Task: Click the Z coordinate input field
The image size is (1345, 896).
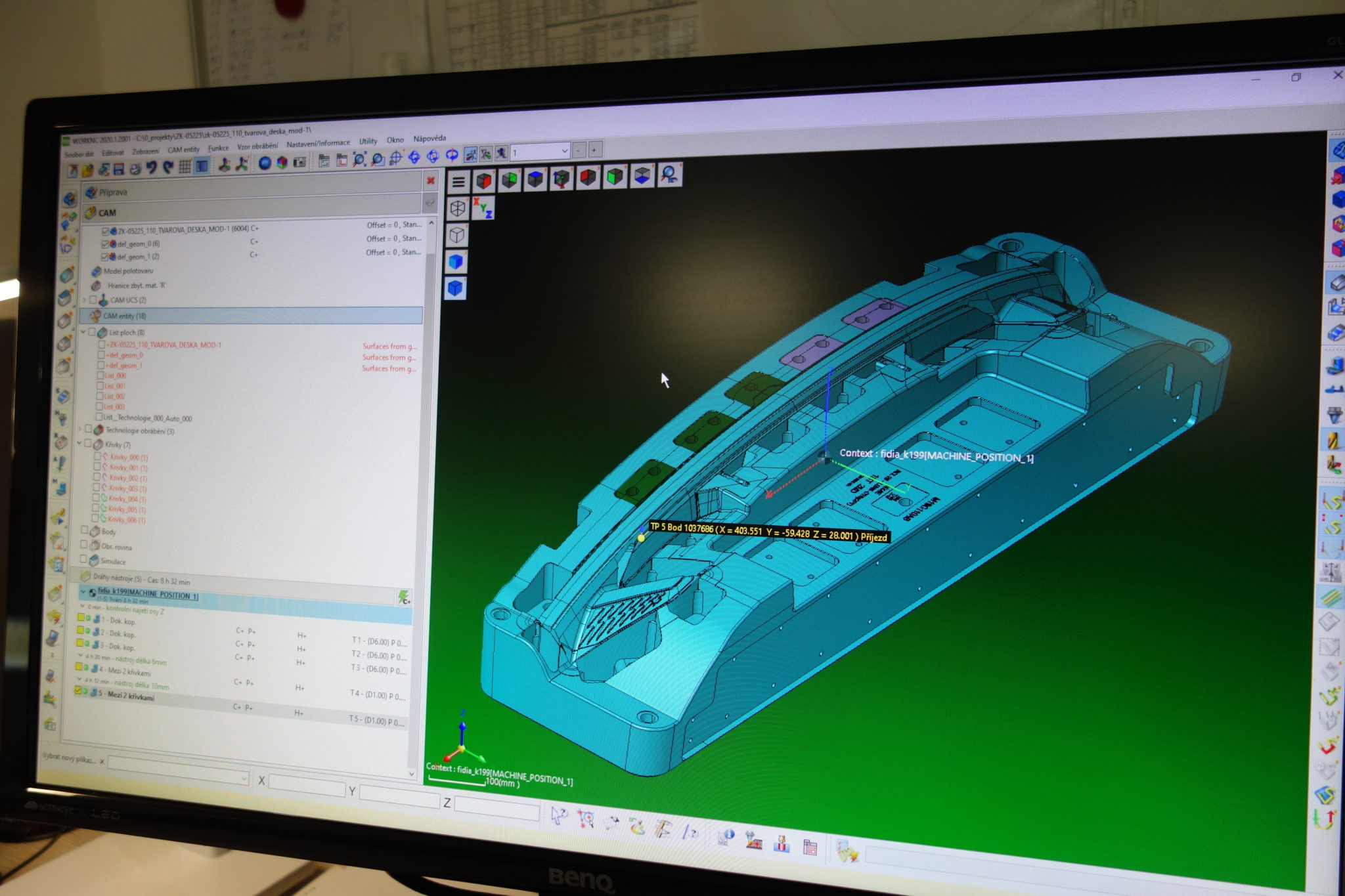Action: (497, 807)
